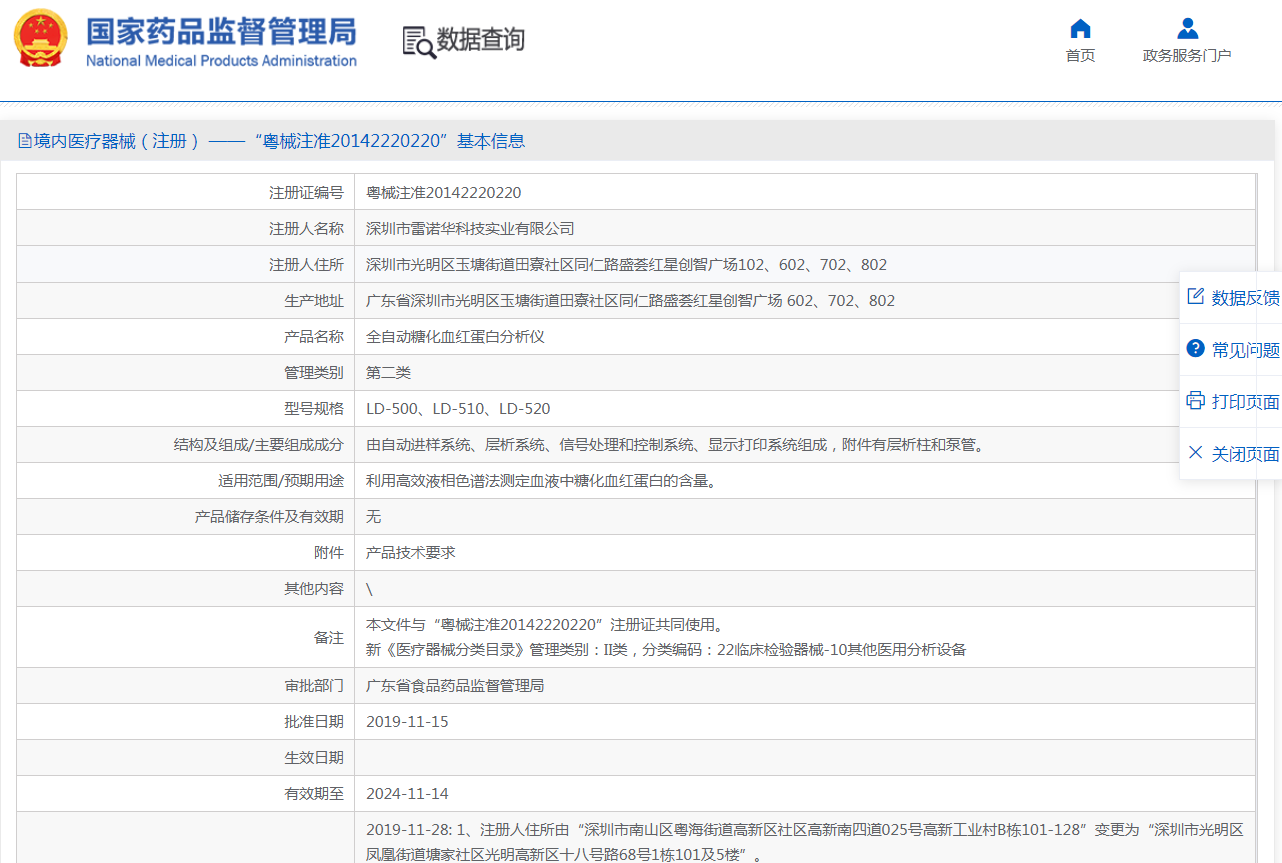Click the 适用范围/预期用途 label

click(281, 481)
